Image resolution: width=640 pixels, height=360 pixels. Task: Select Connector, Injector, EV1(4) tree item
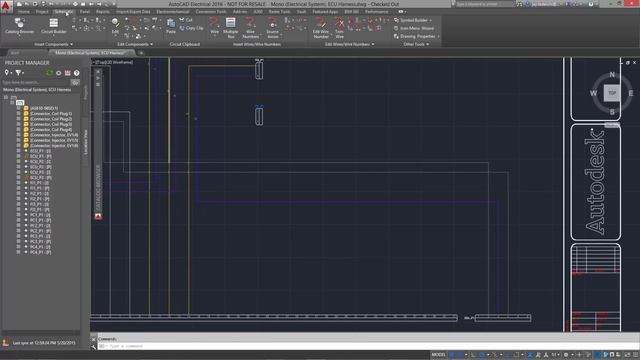[x=54, y=135]
